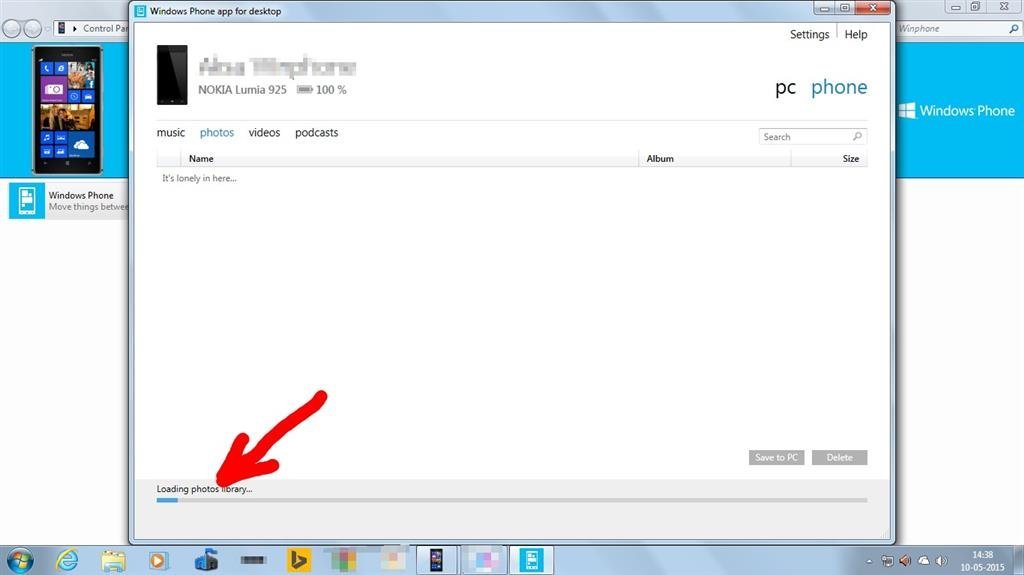Select the videos tab

tap(264, 133)
